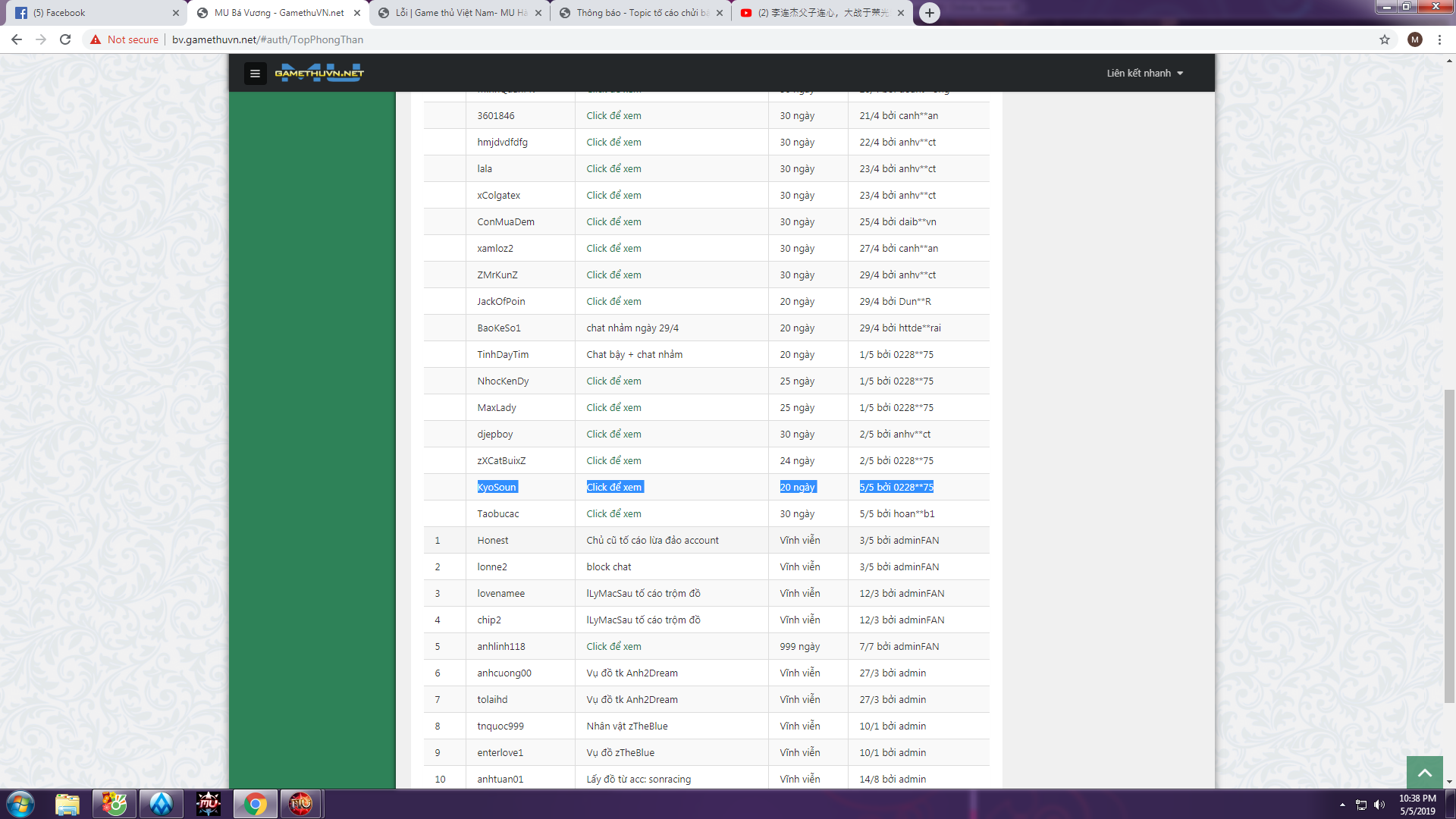1456x819 pixels.
Task: Bookmark this page with star icon
Action: (x=1385, y=39)
